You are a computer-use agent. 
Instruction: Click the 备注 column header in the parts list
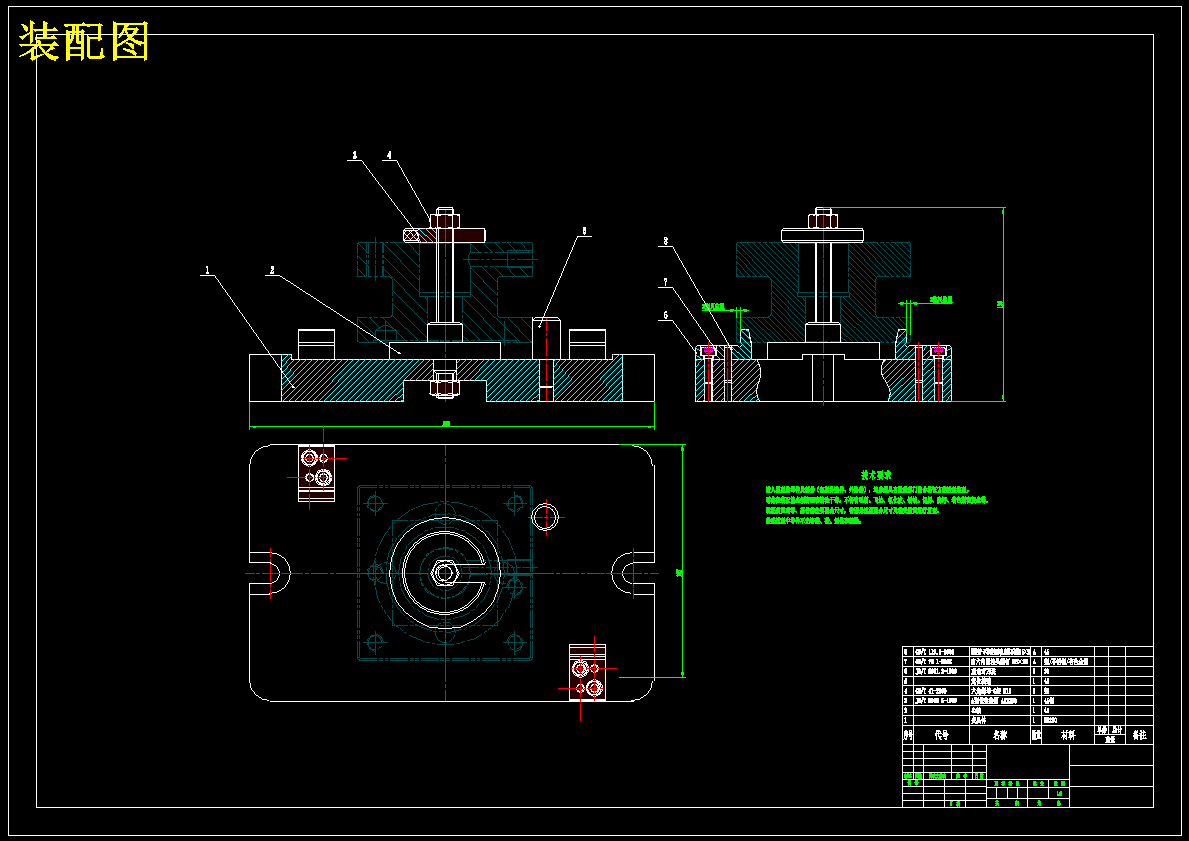(1139, 735)
